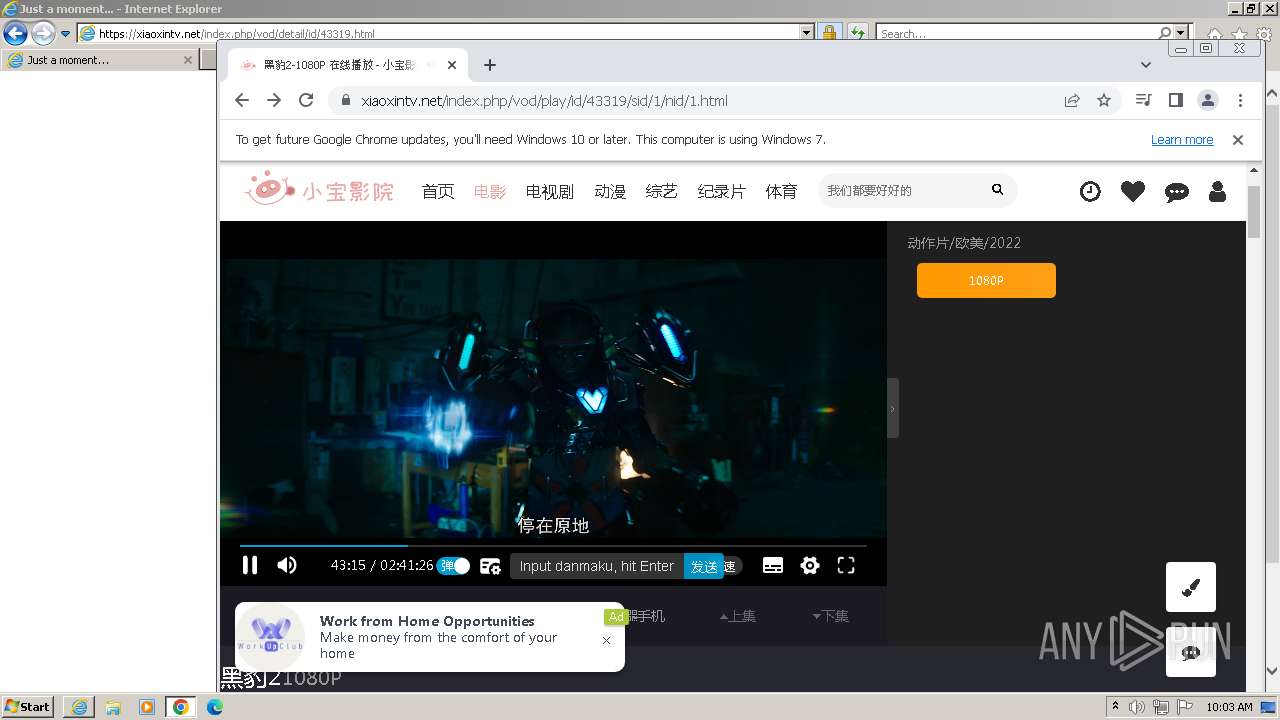Reload the Chrome page
Viewport: 1280px width, 720px height.
[x=307, y=100]
